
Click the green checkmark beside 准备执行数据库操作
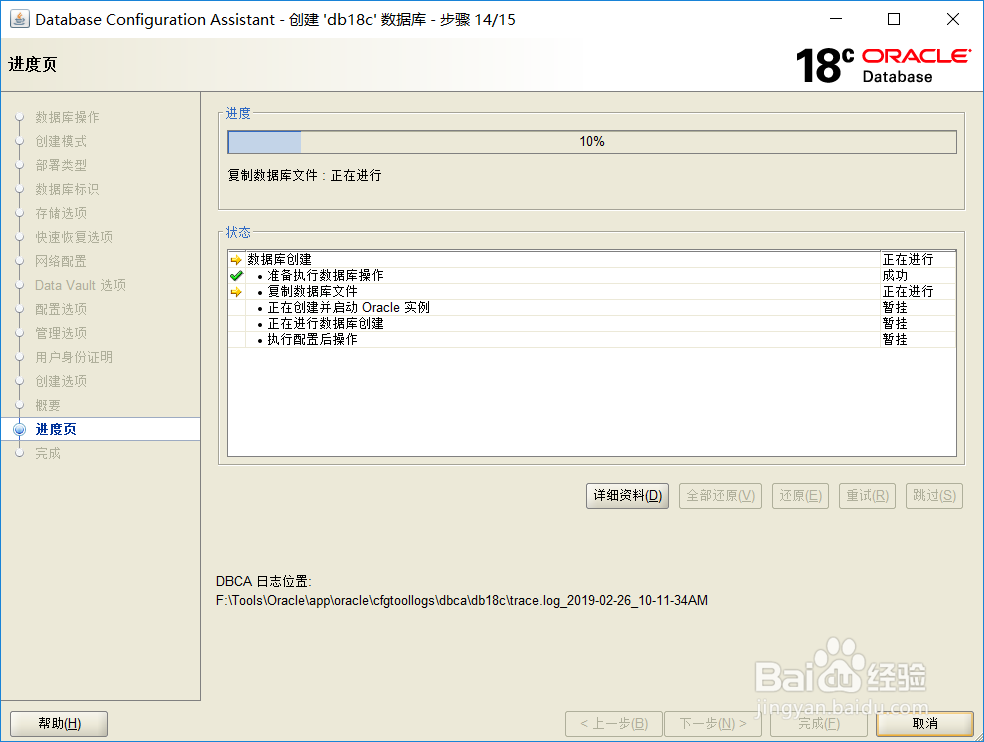click(x=238, y=275)
